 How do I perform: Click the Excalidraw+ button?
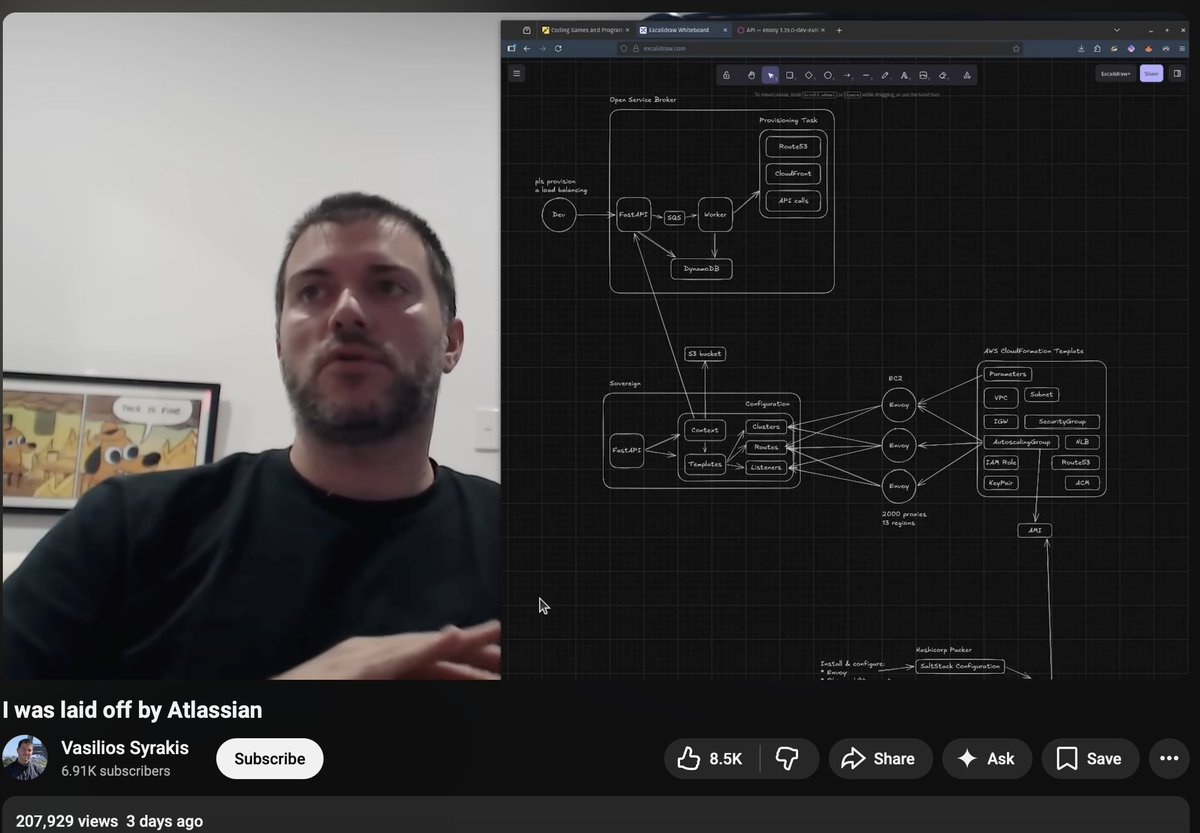(x=1115, y=73)
